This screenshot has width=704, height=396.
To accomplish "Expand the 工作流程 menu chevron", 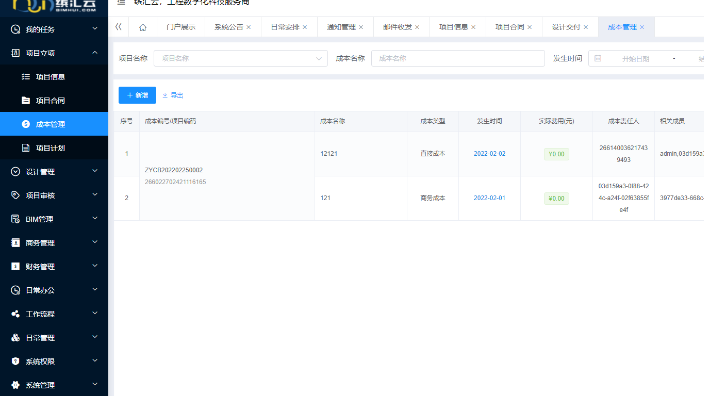I will pos(95,313).
